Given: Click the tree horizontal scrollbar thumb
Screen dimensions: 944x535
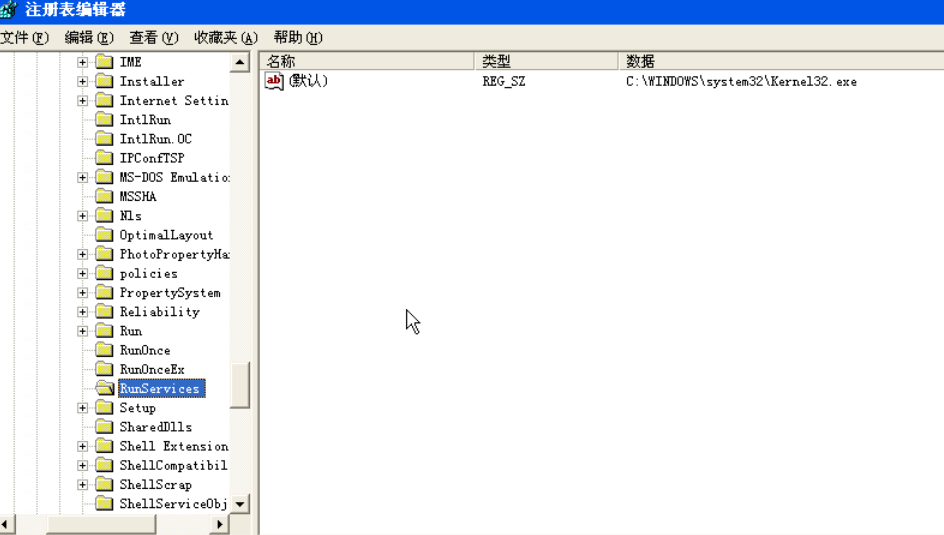Looking at the screenshot, I should coord(101,525).
